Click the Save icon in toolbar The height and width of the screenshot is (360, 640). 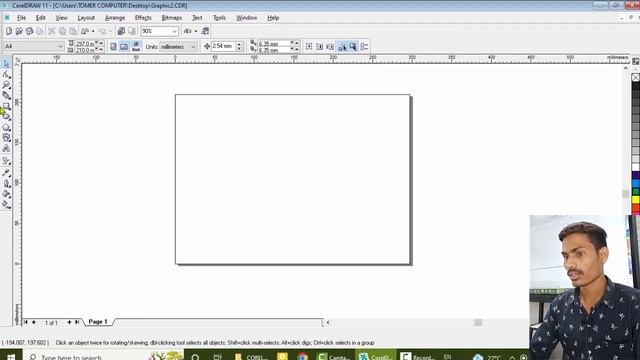[29, 31]
